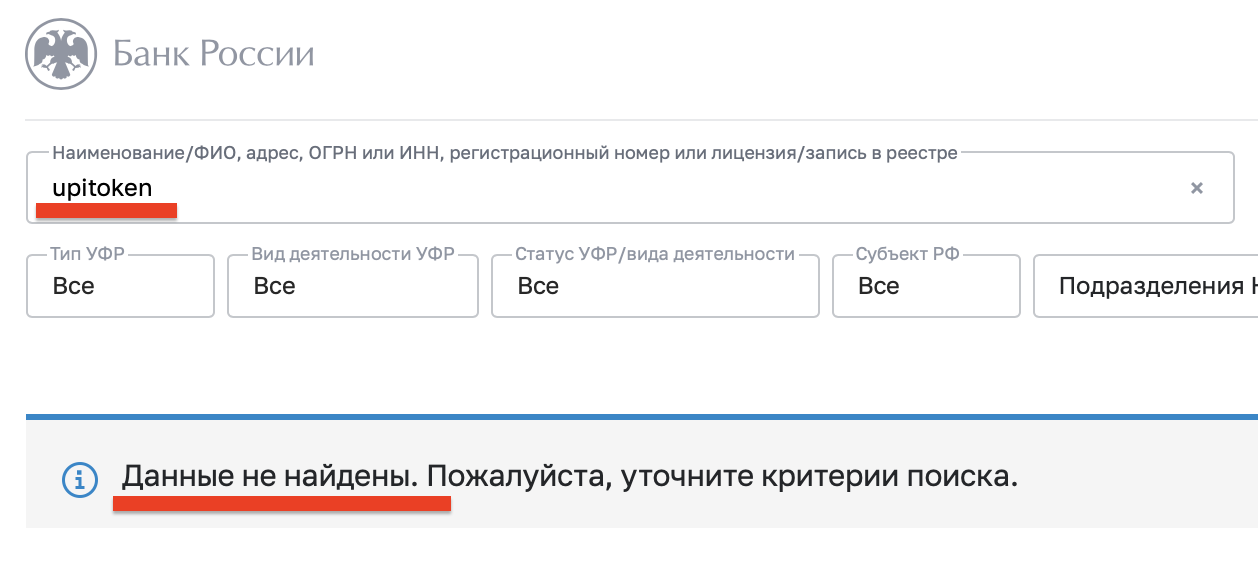Click the "Тип УФР" field label

tap(87, 254)
